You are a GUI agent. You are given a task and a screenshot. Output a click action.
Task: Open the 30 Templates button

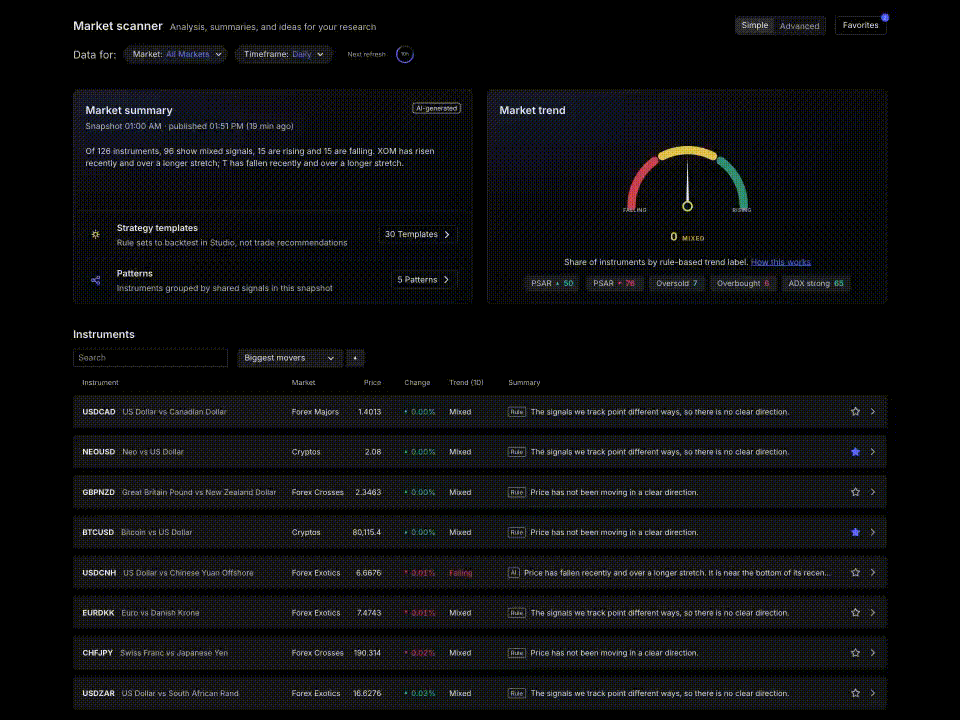point(417,234)
